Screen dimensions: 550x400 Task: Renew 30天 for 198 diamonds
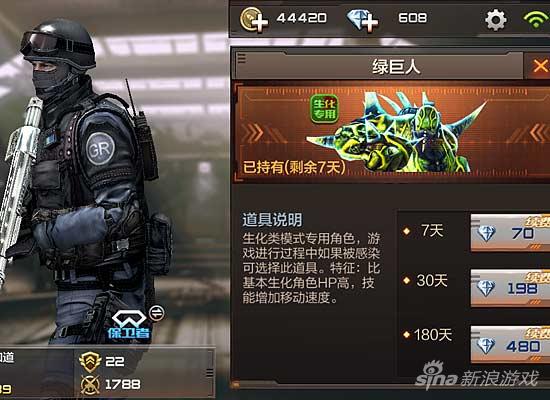pos(510,288)
